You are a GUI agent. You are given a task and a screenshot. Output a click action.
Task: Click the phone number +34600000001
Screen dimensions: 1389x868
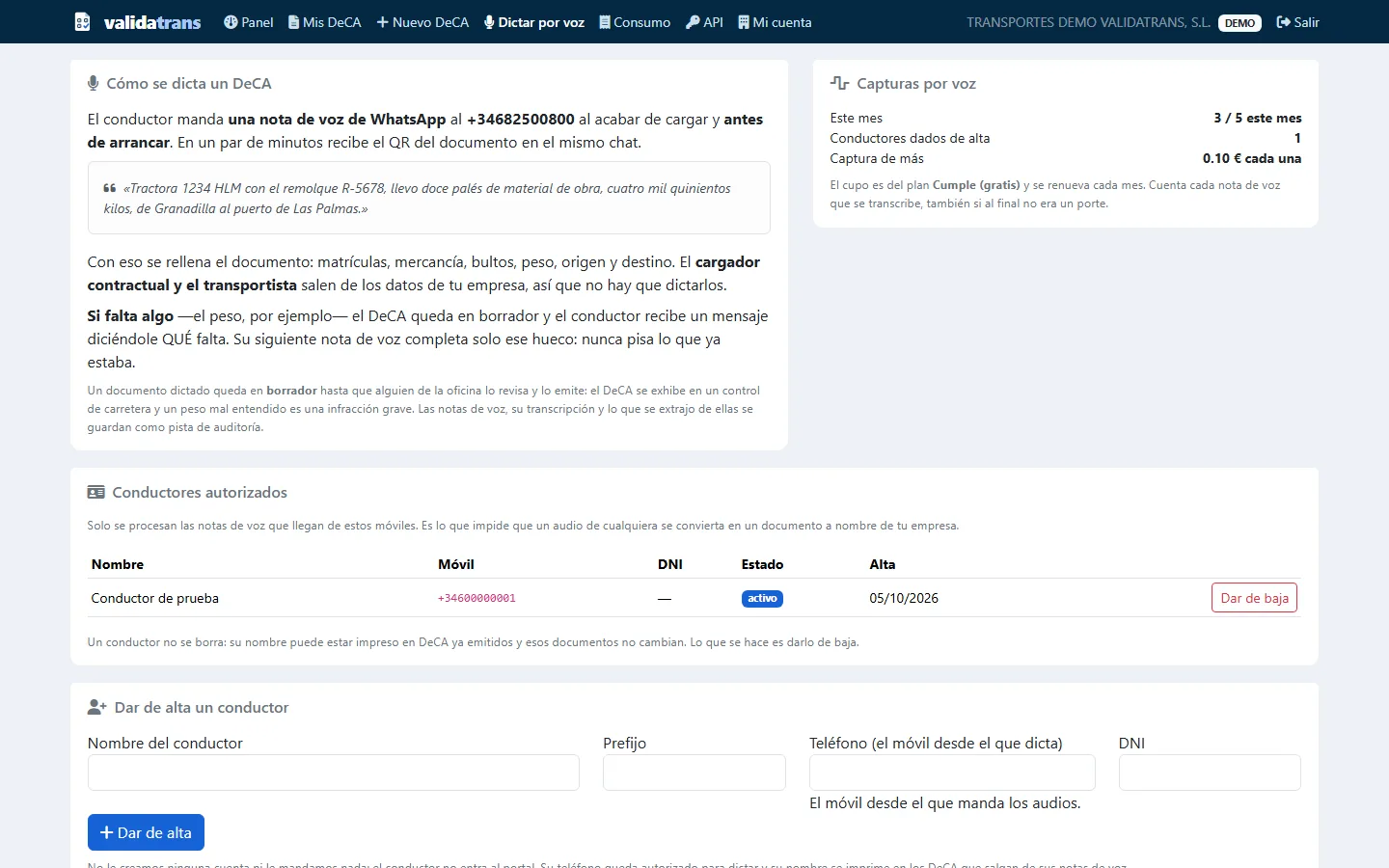click(477, 598)
